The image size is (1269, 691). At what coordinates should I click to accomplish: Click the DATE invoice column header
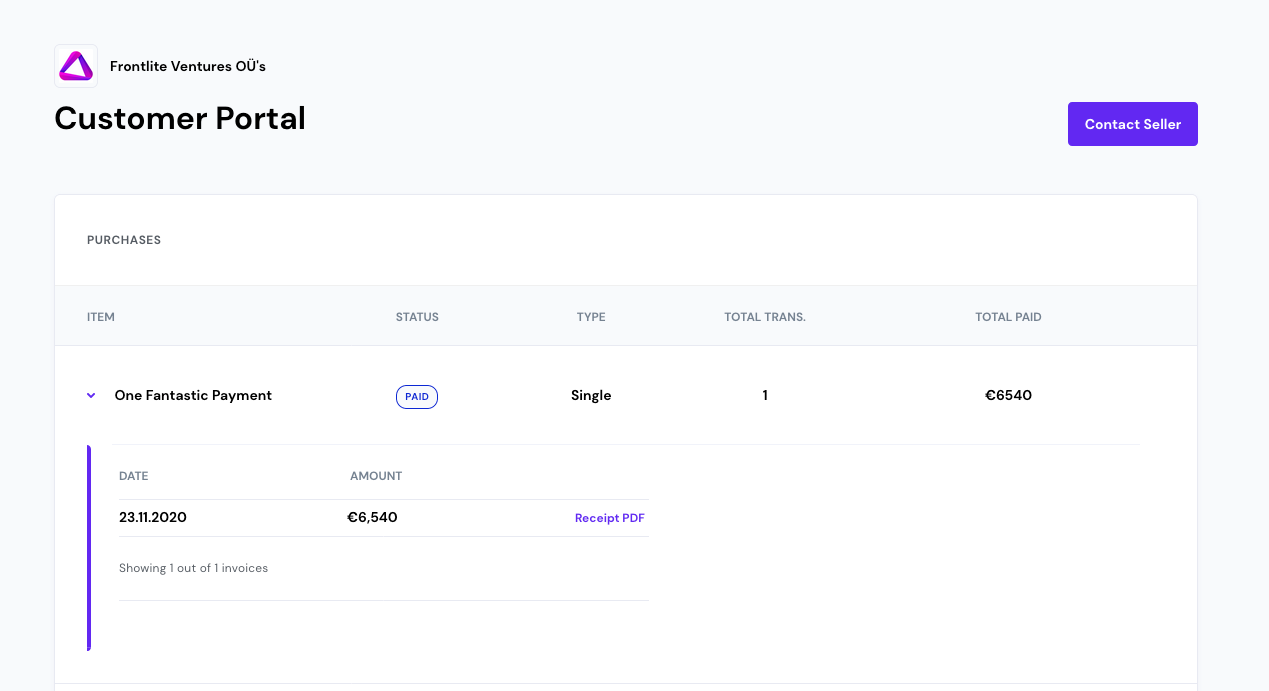[134, 476]
